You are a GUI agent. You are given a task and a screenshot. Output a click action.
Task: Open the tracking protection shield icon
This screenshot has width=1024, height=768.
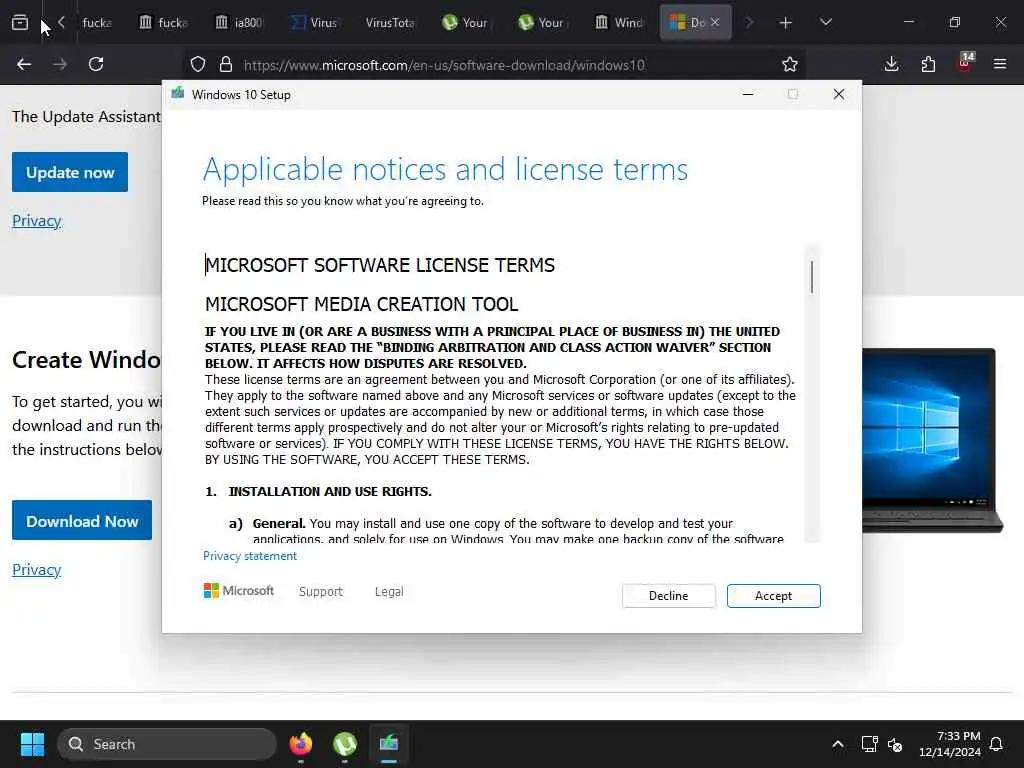(198, 64)
